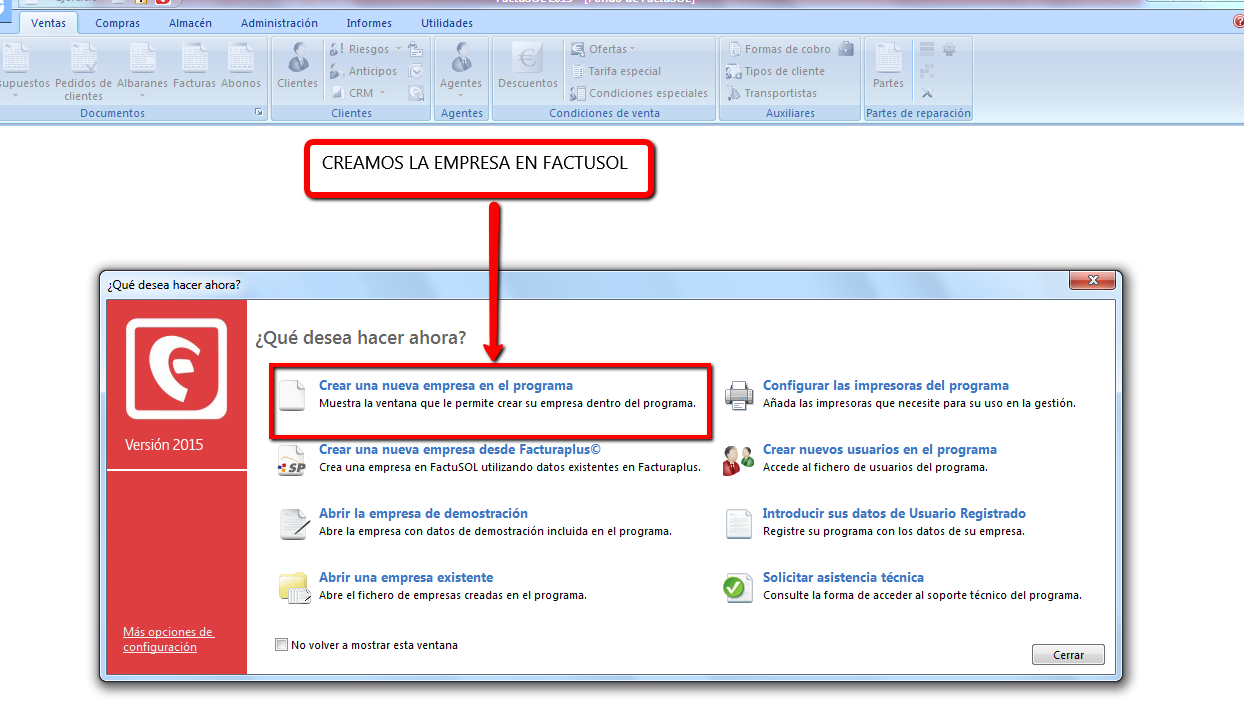1244x722 pixels.
Task: Click the tools icon in Partes de reparación
Action: tap(927, 93)
